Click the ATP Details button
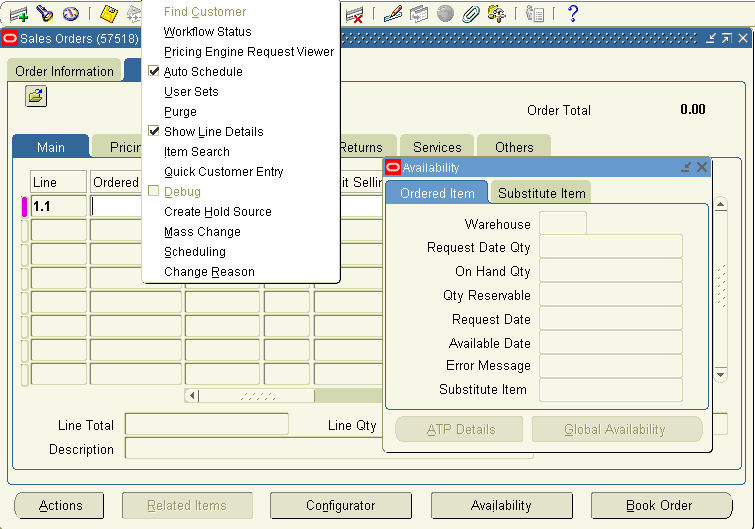 click(459, 429)
